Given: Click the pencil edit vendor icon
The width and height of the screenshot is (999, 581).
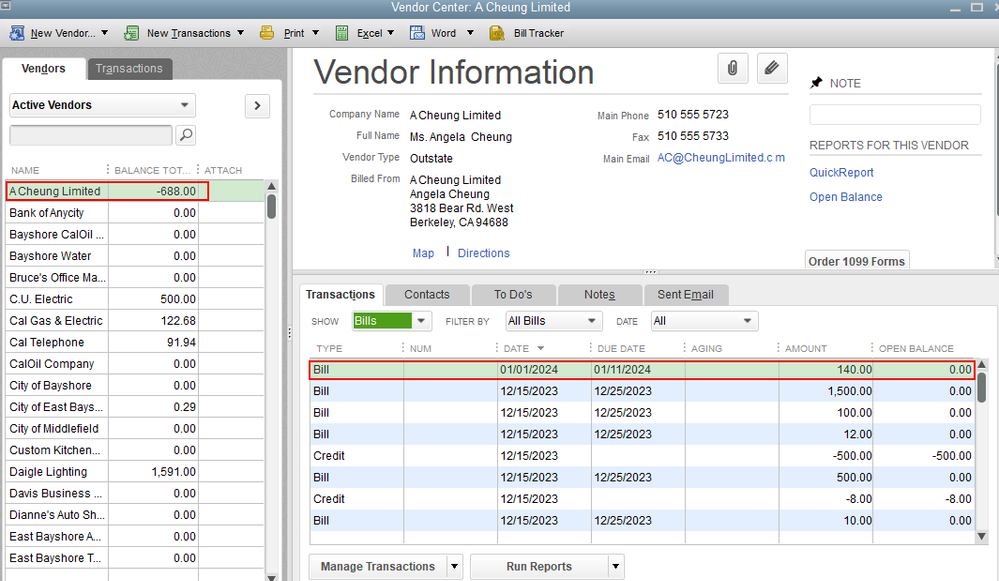Looking at the screenshot, I should click(772, 68).
